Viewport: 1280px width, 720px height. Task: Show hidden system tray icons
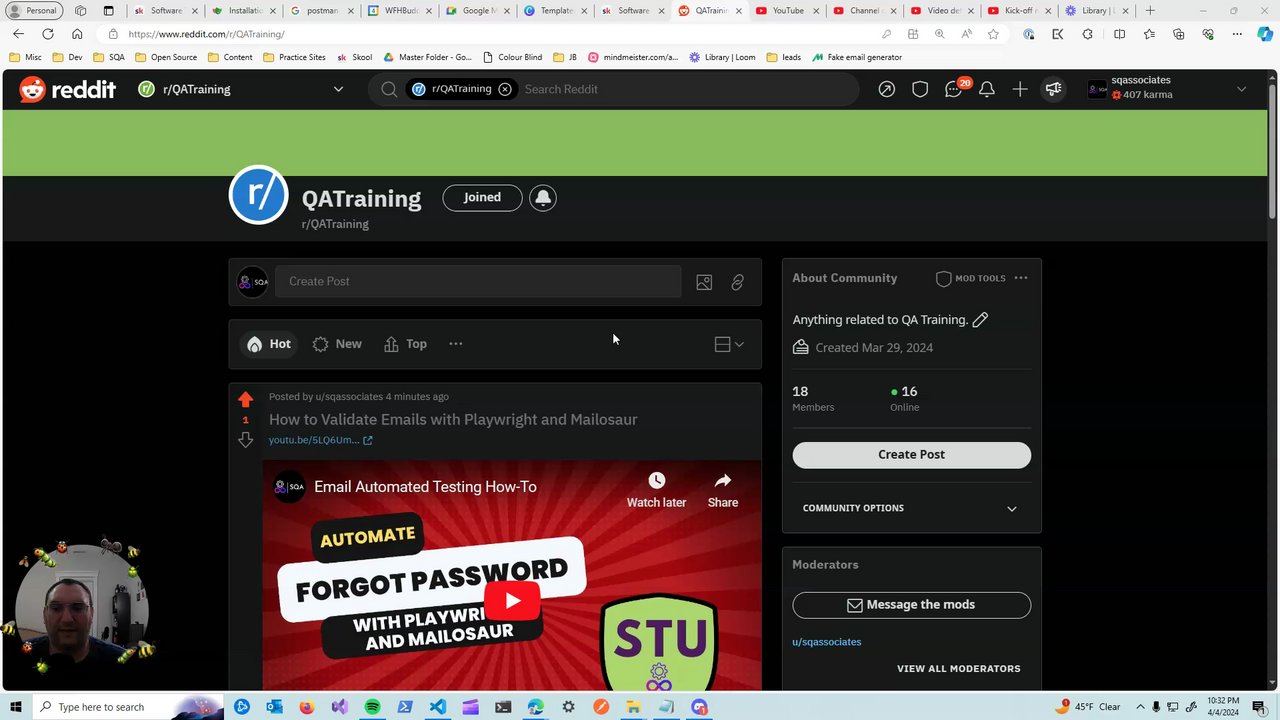coord(1140,707)
